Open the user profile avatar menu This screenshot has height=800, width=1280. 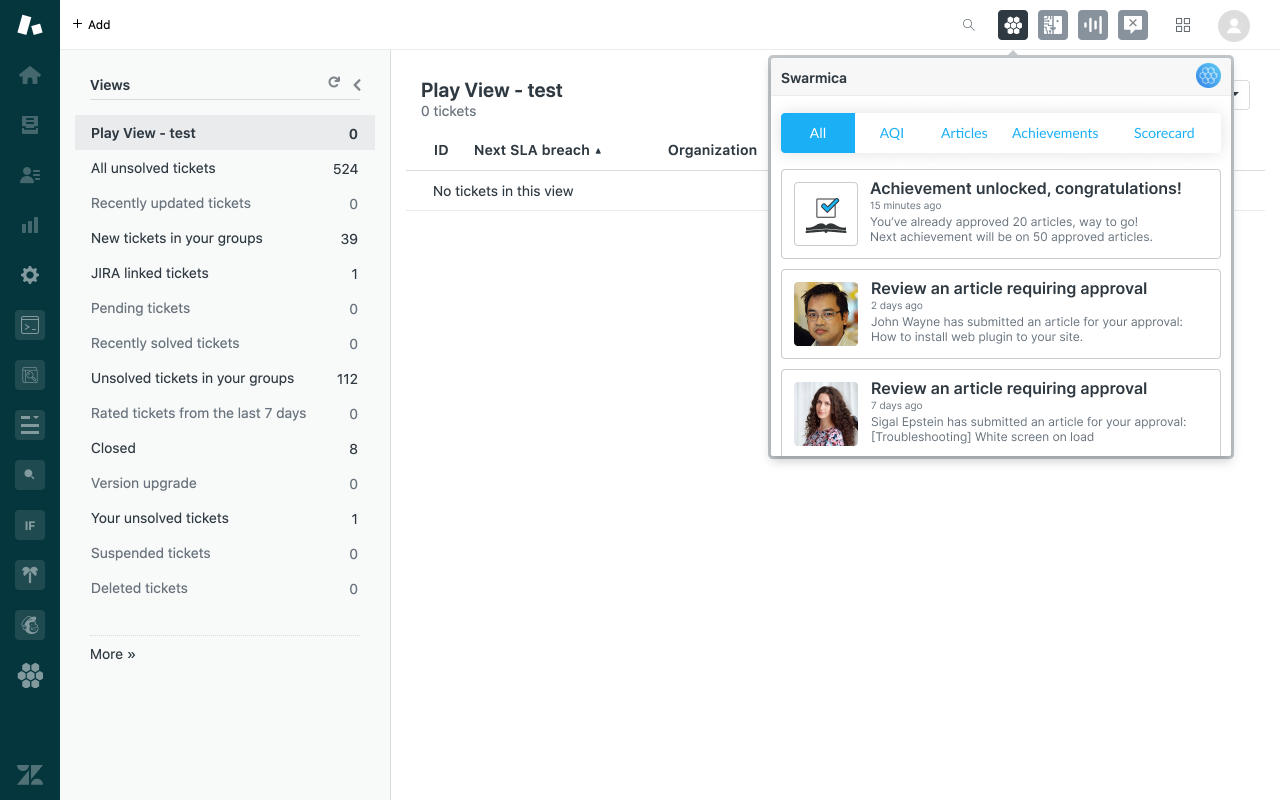[1234, 25]
